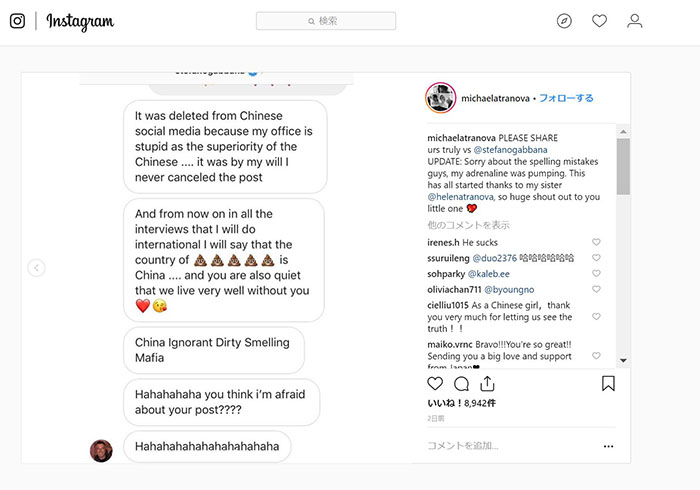Expand other comments with 他のコメントを表示

point(468,225)
